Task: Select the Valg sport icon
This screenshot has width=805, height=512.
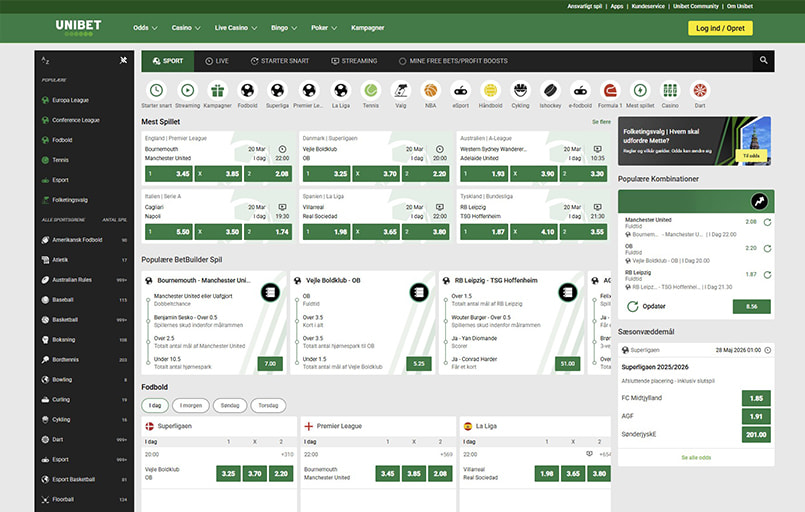Action: (400, 90)
